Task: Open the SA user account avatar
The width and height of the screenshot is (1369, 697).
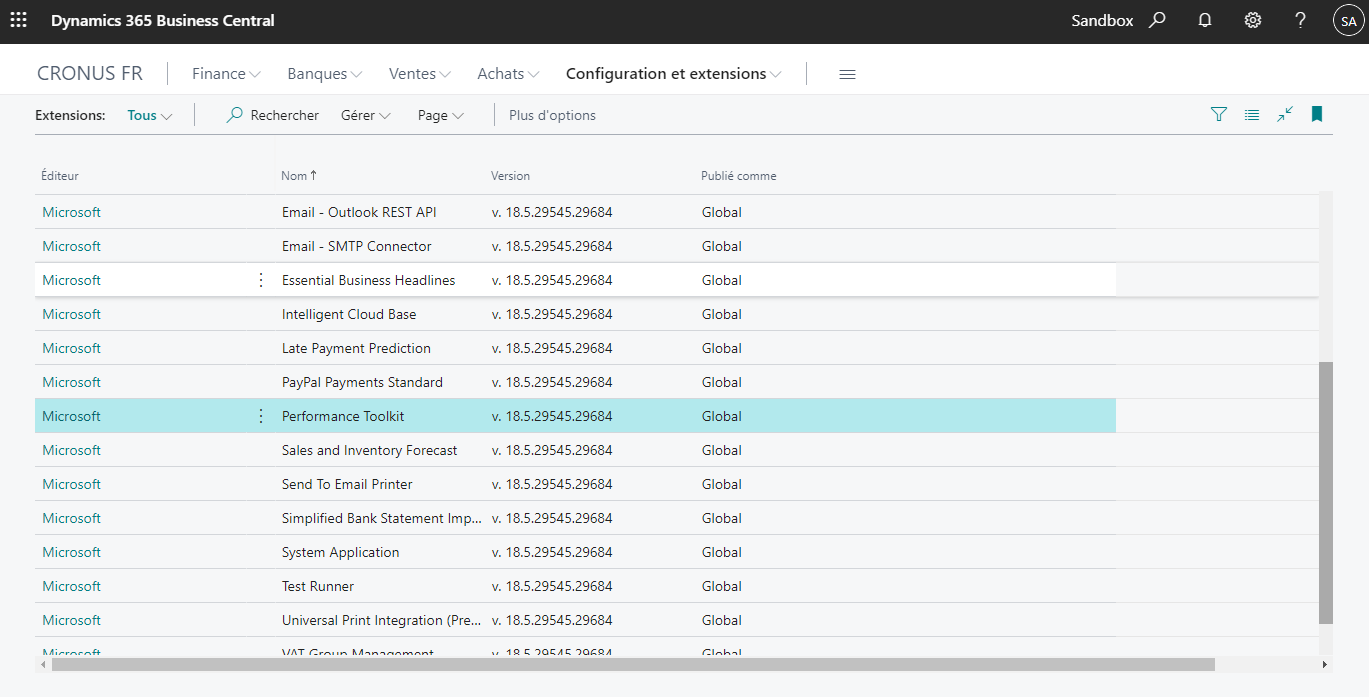Action: click(x=1349, y=20)
